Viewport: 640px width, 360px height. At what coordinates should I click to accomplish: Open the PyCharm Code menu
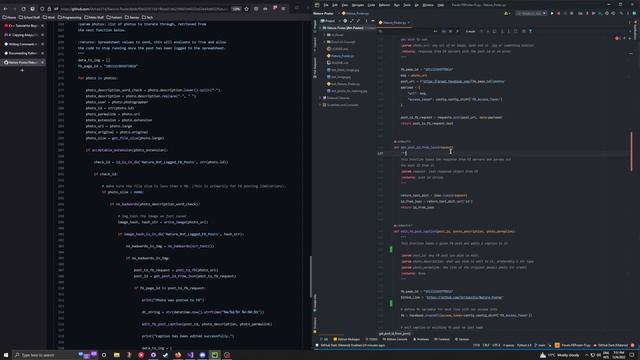[x=371, y=5]
